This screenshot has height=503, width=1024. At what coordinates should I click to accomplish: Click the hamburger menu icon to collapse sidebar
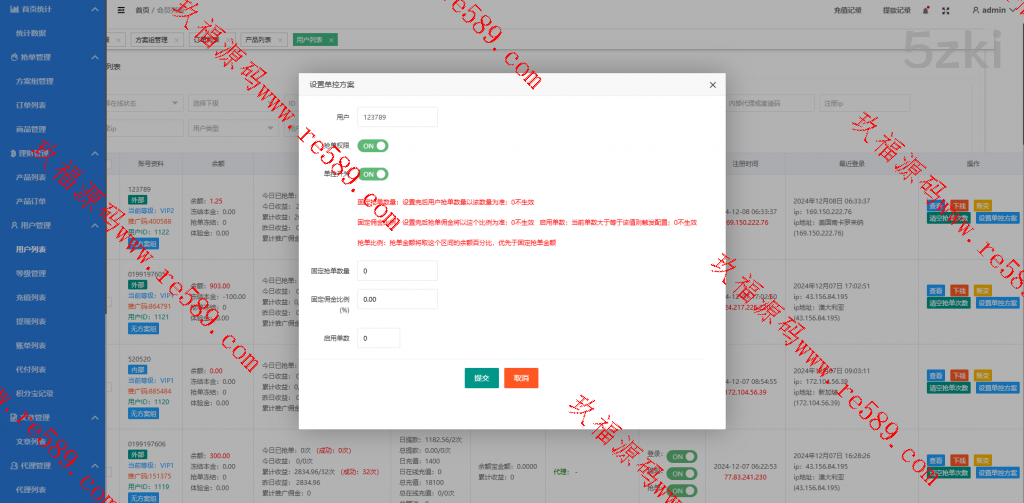click(x=121, y=10)
